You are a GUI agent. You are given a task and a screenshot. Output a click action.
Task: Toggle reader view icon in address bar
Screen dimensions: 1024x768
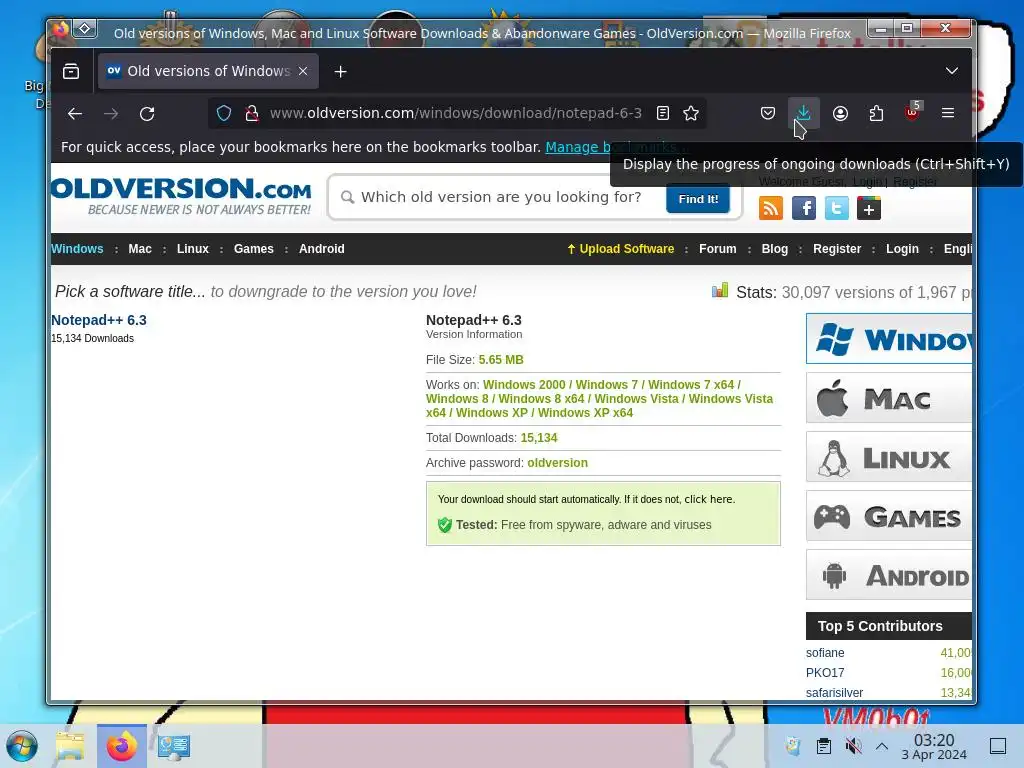click(663, 114)
